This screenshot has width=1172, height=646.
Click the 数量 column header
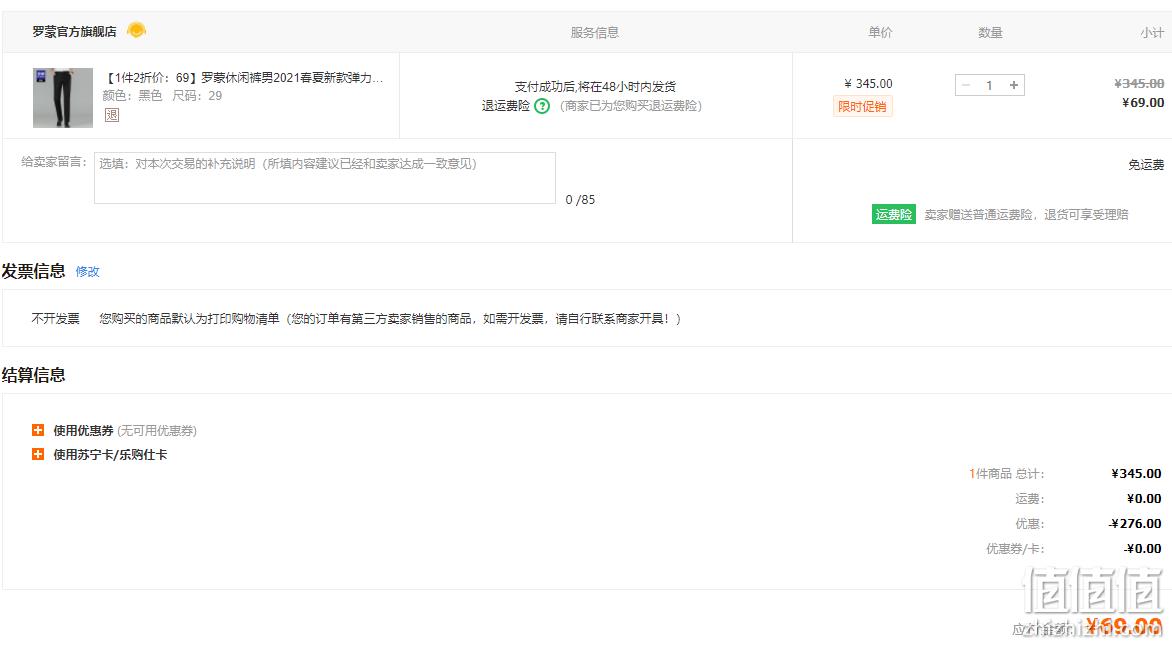pyautogui.click(x=990, y=32)
